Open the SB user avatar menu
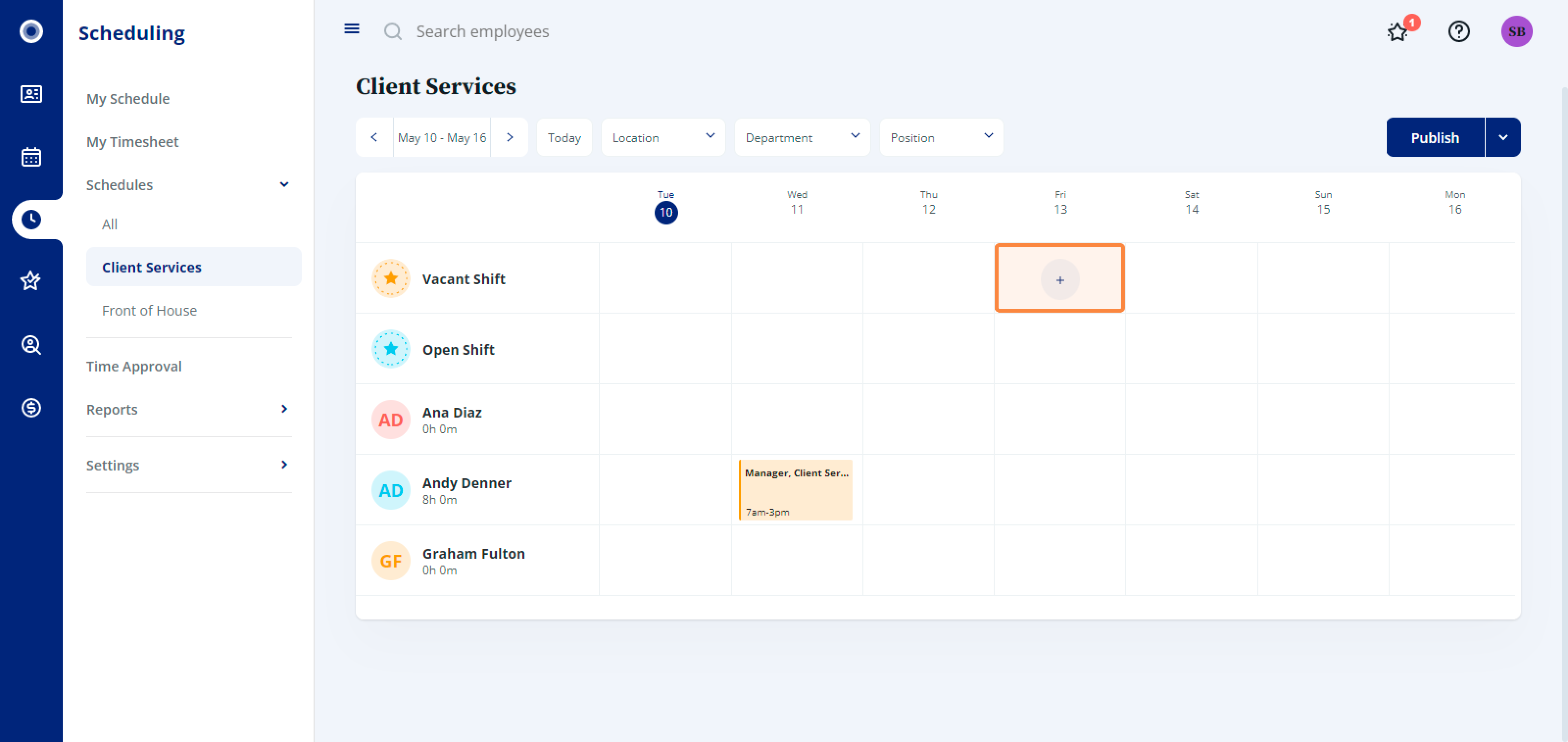Image resolution: width=1568 pixels, height=742 pixels. [1516, 32]
